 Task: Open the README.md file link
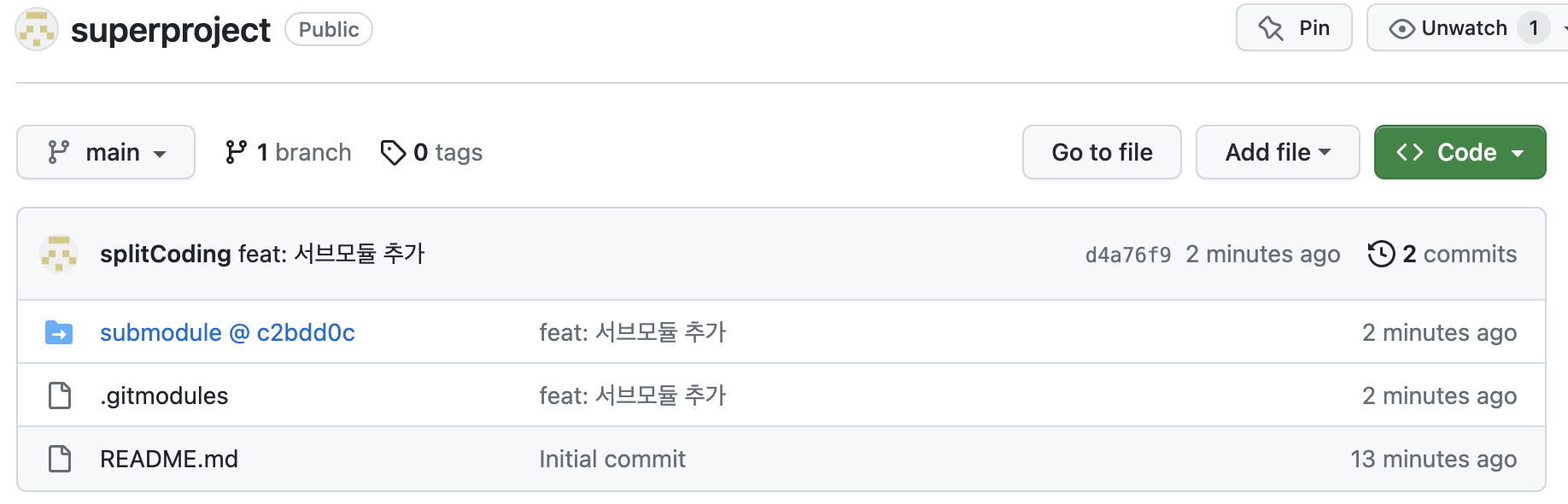[169, 459]
